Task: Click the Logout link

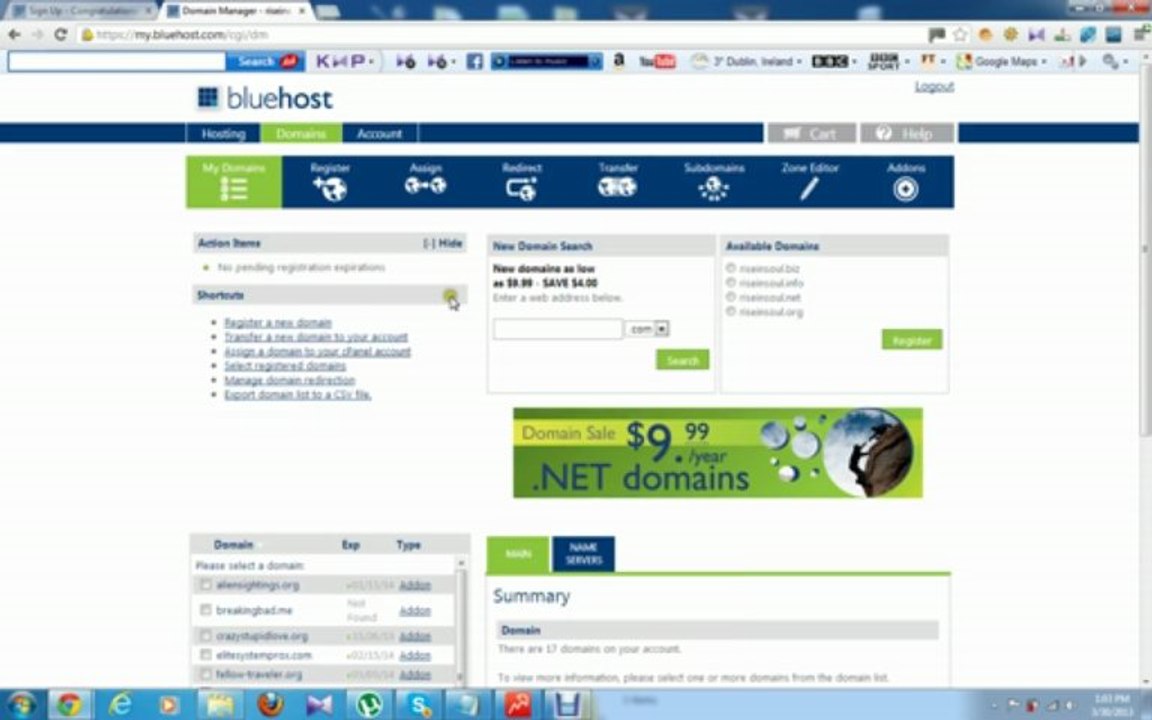Action: 934,87
